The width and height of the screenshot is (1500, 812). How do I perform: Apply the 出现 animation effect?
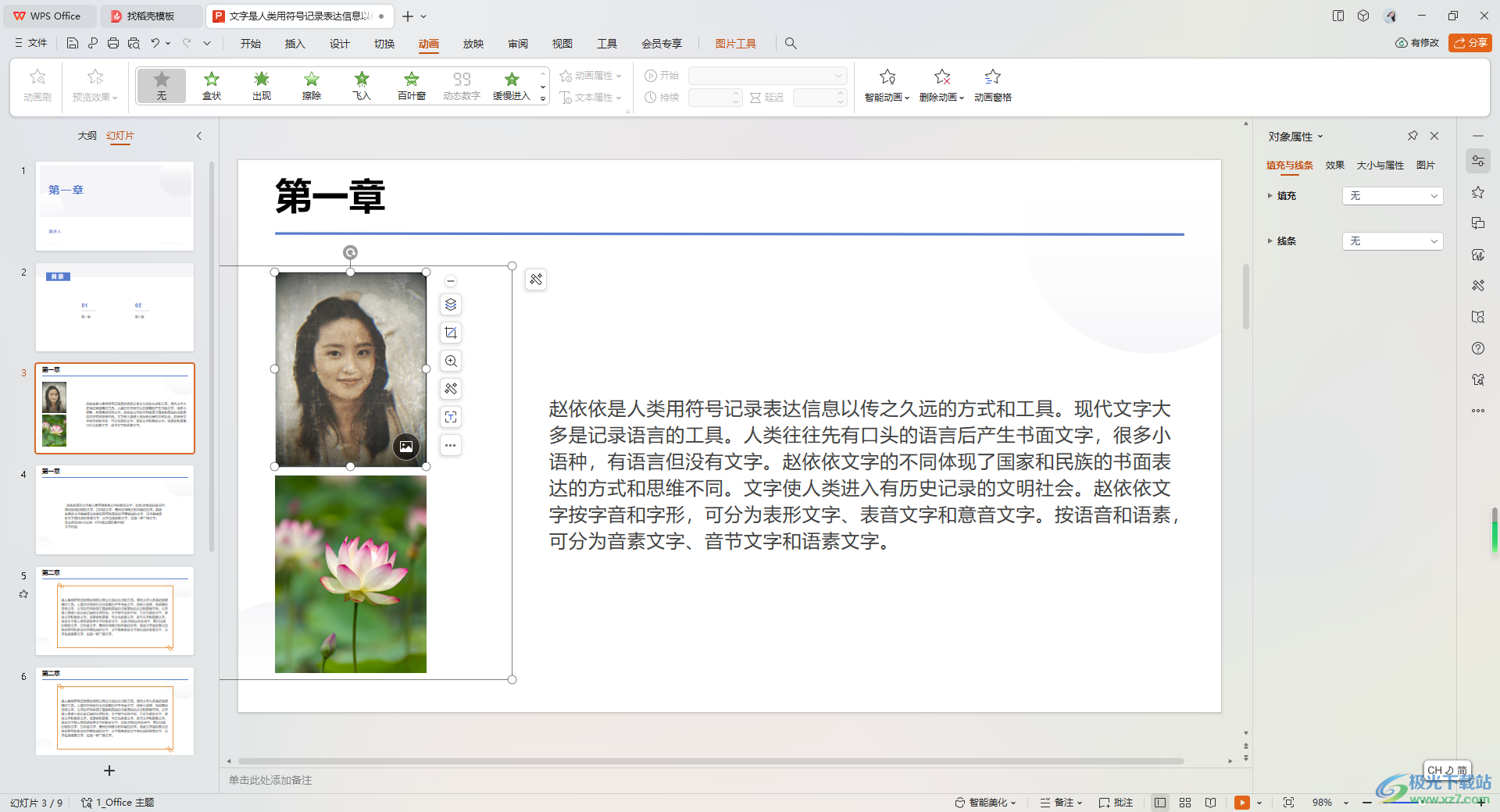(262, 85)
